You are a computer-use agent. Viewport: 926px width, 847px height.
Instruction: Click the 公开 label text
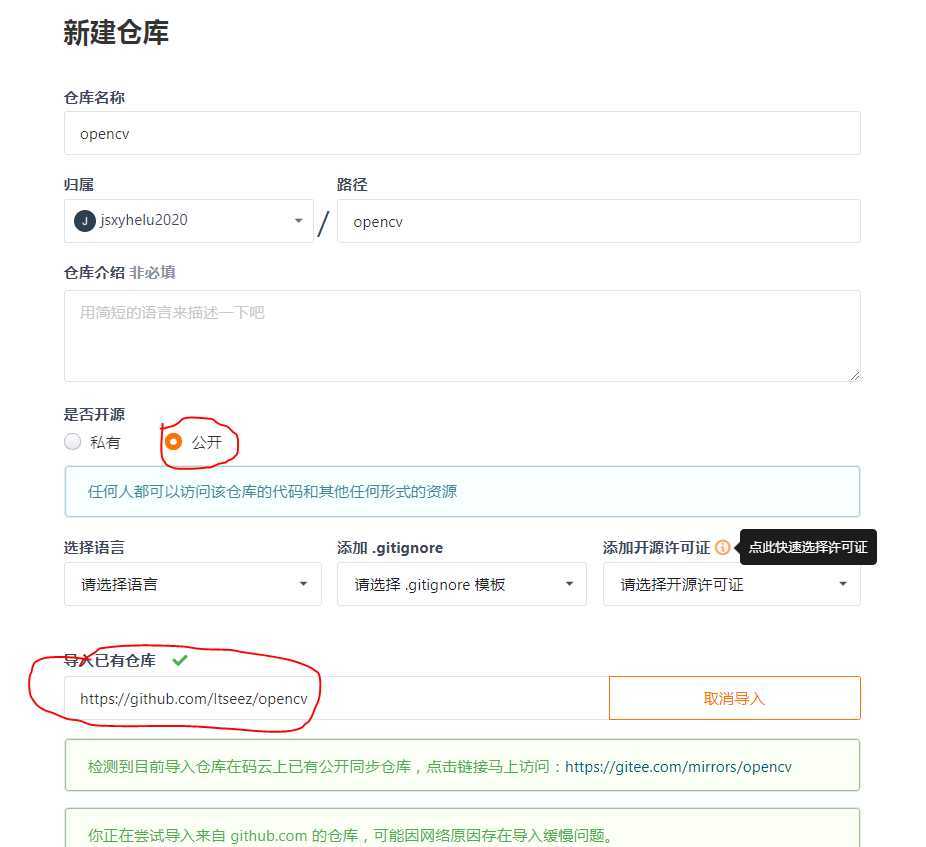207,442
